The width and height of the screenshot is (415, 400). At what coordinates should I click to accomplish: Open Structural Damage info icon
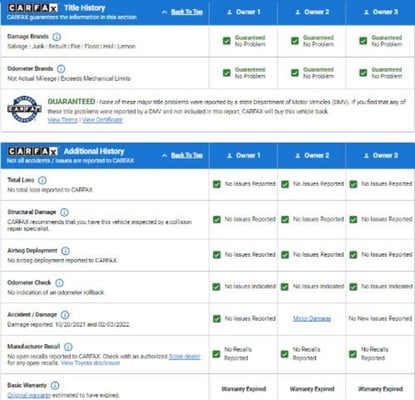pyautogui.click(x=65, y=212)
